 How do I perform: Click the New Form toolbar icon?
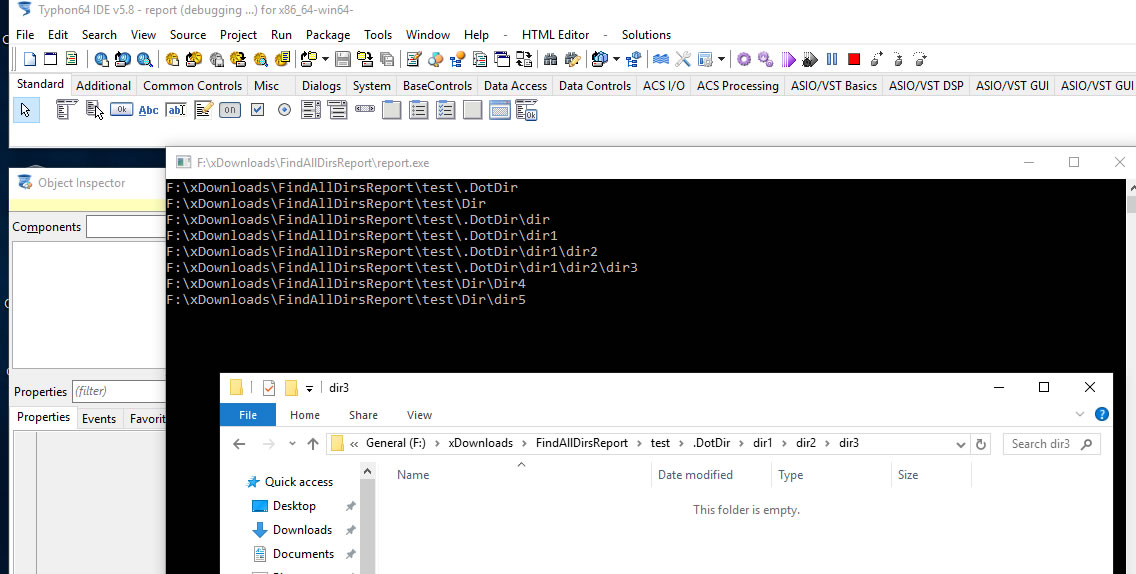click(x=51, y=59)
